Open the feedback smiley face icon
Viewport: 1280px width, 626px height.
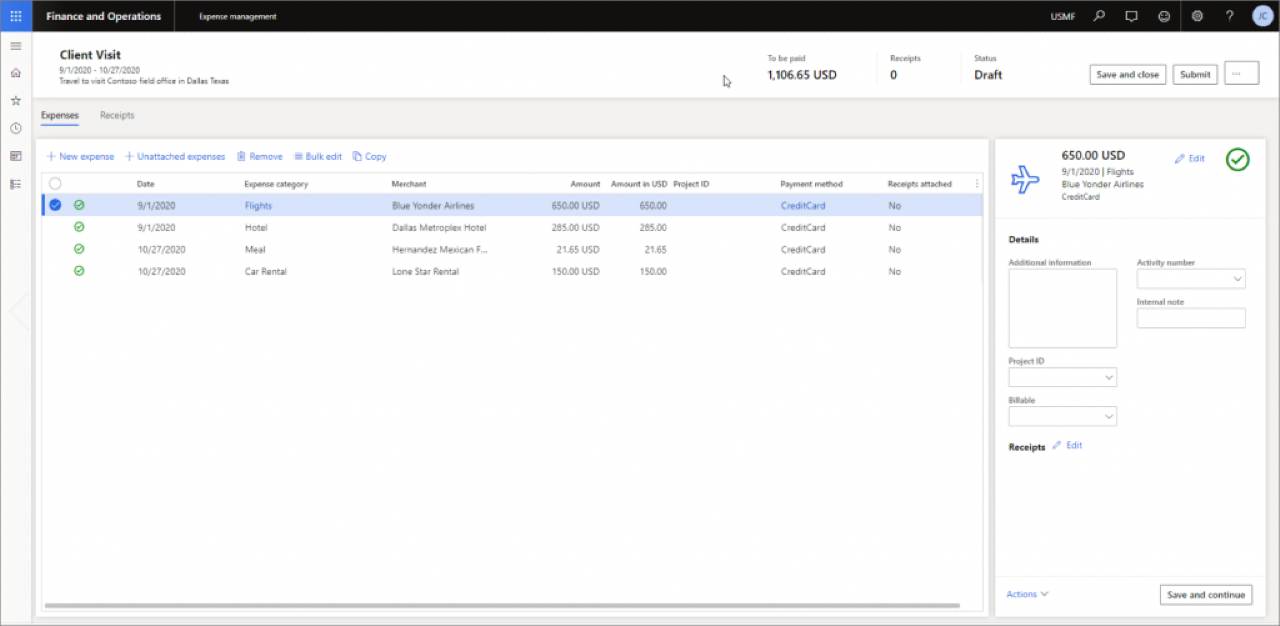click(1163, 16)
